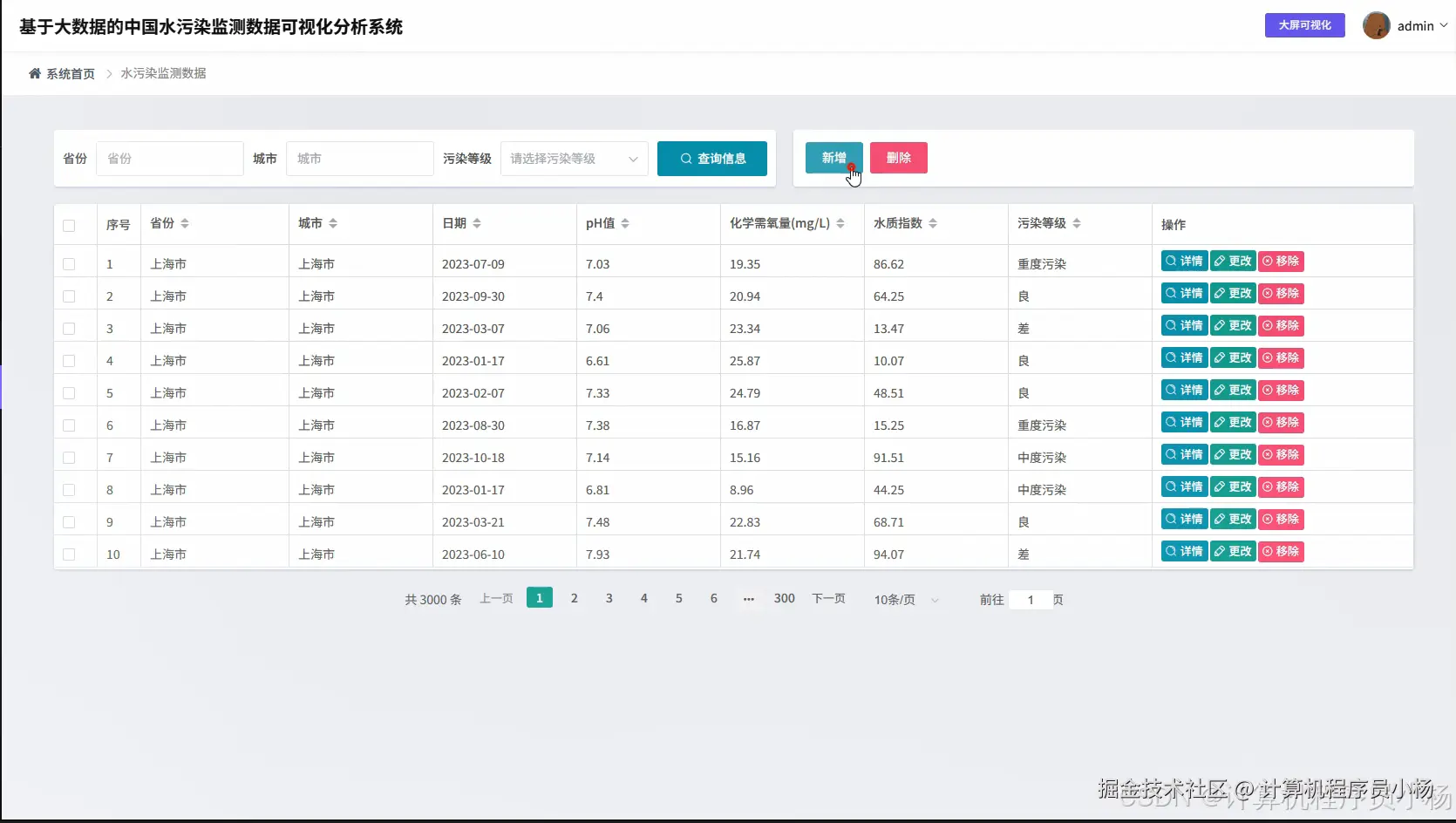Tick the checkbox for row 5
The image size is (1456, 823).
coord(69,393)
